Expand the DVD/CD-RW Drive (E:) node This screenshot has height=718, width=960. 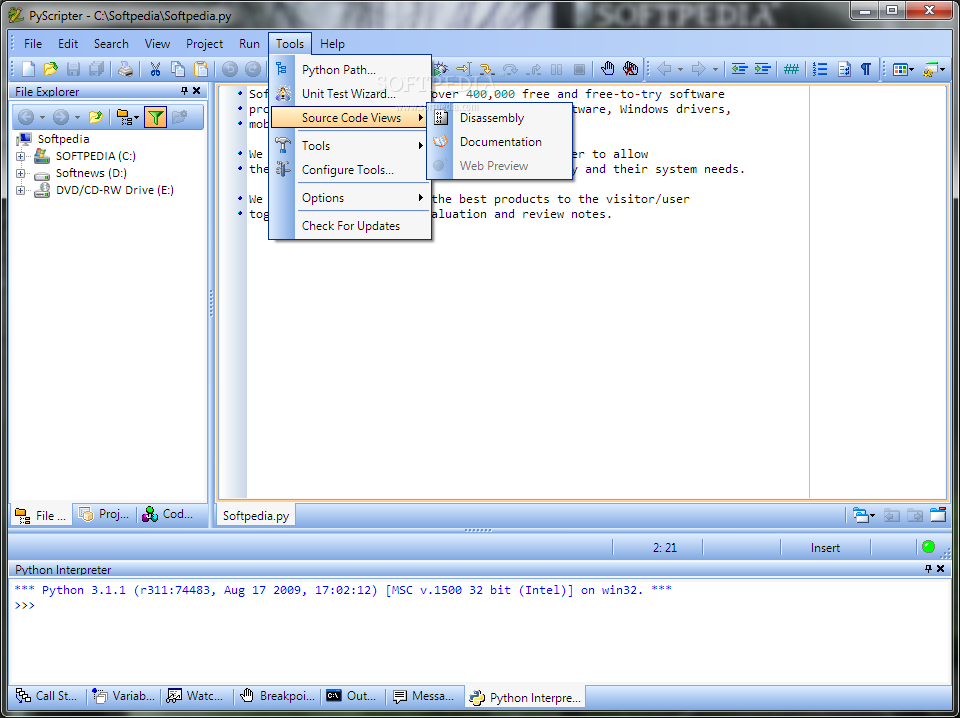click(20, 190)
